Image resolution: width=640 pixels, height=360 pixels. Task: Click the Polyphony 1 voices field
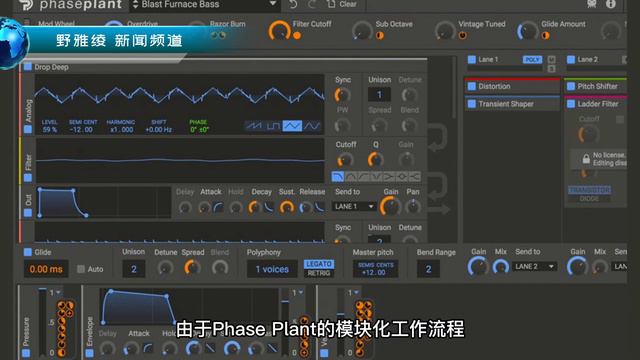point(272,269)
